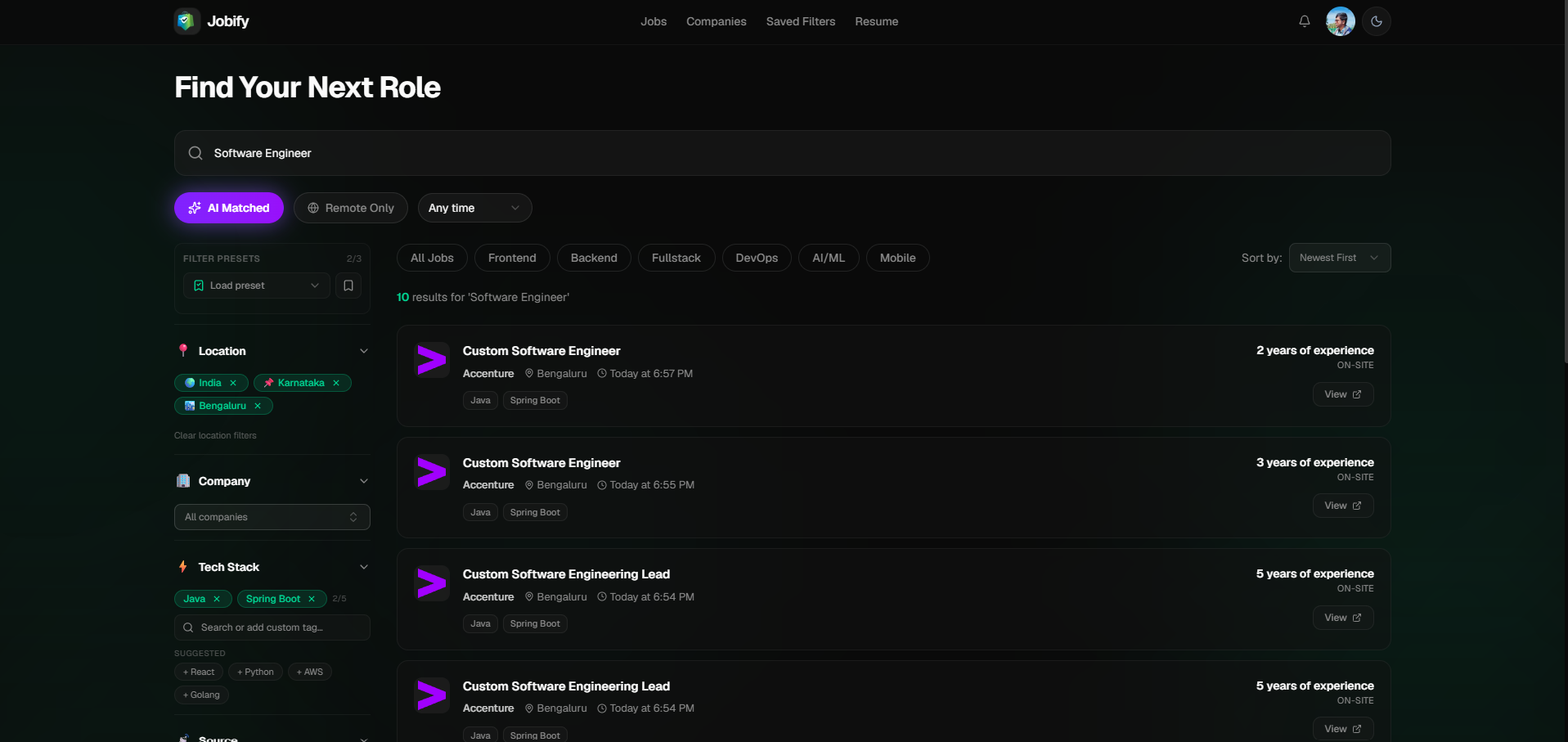Viewport: 1568px width, 742px height.
Task: Add suggested Python tag
Action: (256, 672)
